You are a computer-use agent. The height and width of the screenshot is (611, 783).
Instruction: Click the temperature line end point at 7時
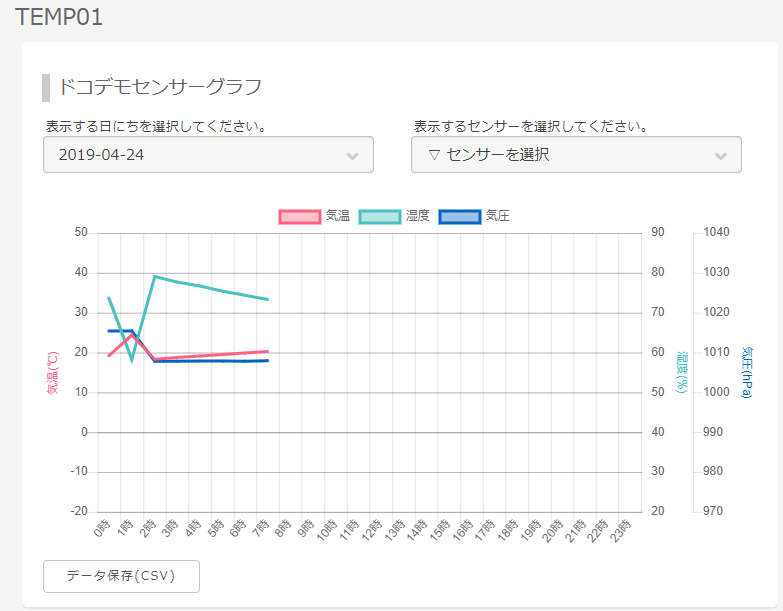pos(267,351)
